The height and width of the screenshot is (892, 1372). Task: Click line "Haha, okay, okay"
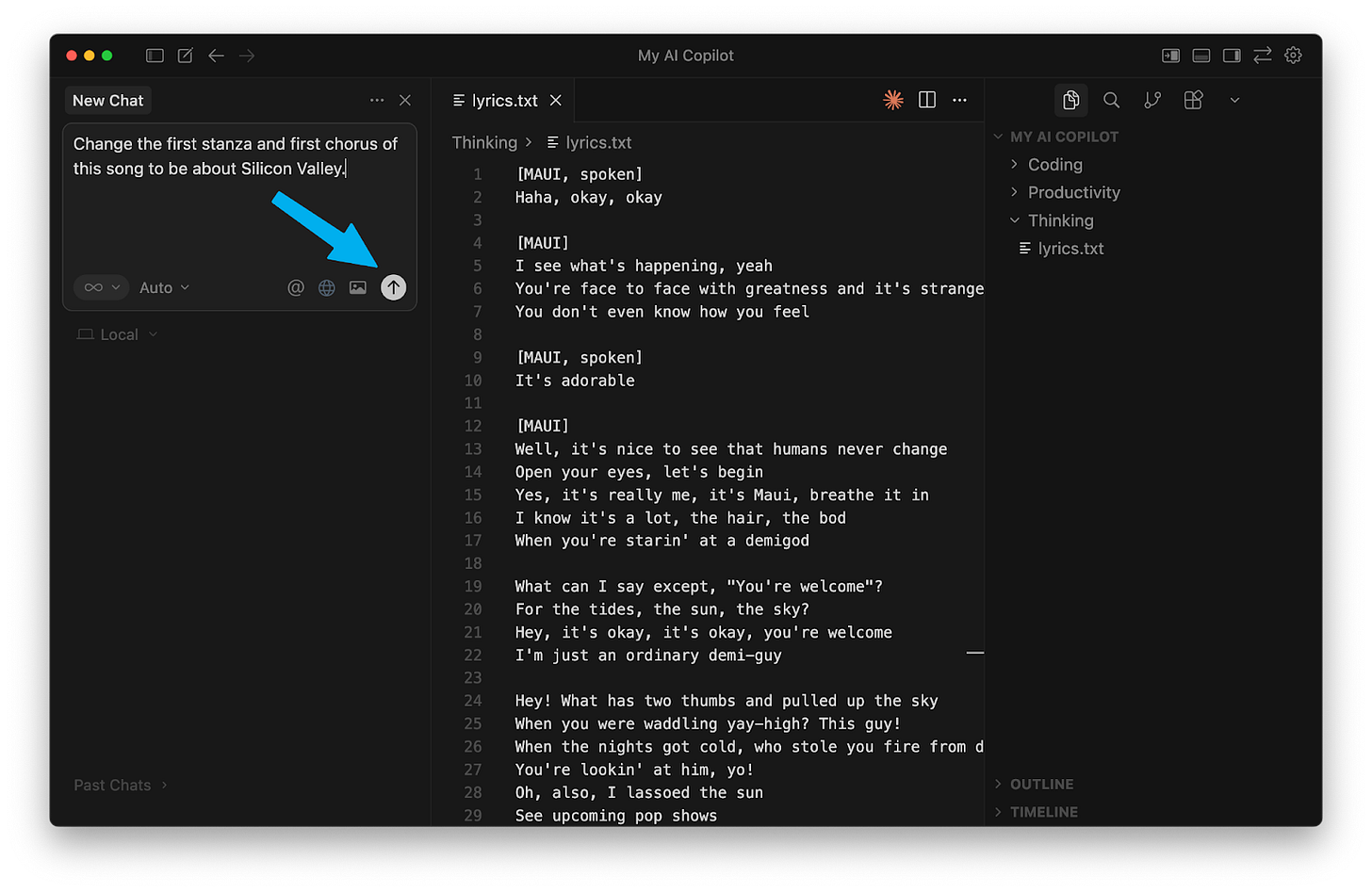(589, 197)
